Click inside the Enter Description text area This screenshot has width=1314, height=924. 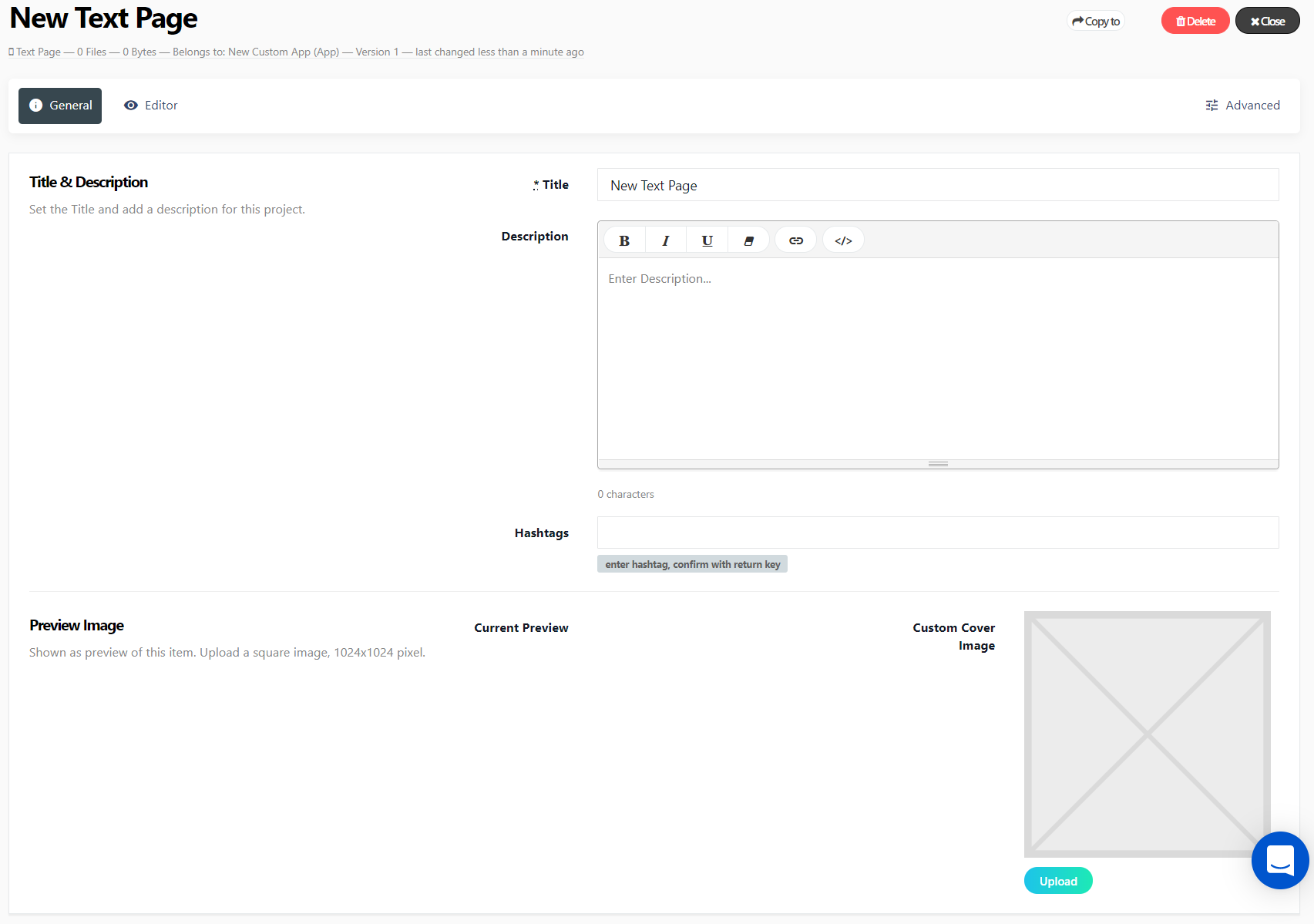coord(938,359)
